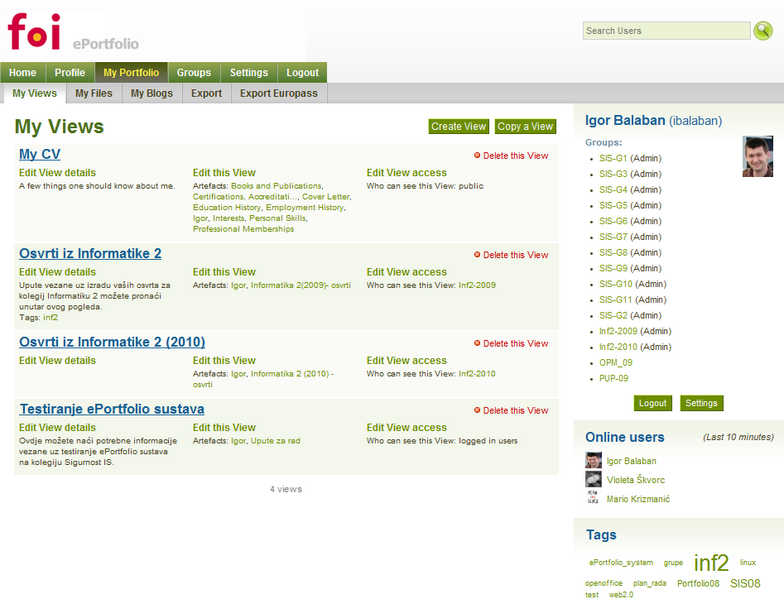Viewport: 784px width, 599px height.
Task: Edit View access for Testiranje ePortfolio sustava
Action: 406,428
